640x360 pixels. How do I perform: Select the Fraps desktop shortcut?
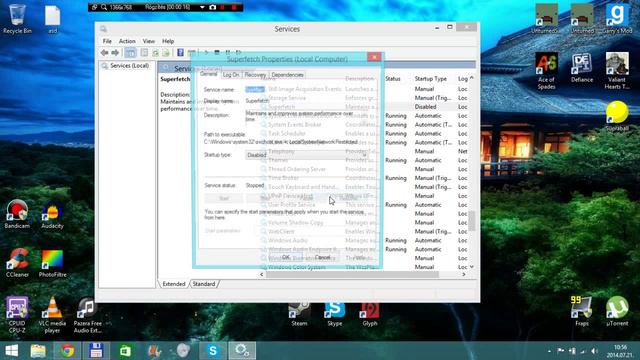pos(582,311)
